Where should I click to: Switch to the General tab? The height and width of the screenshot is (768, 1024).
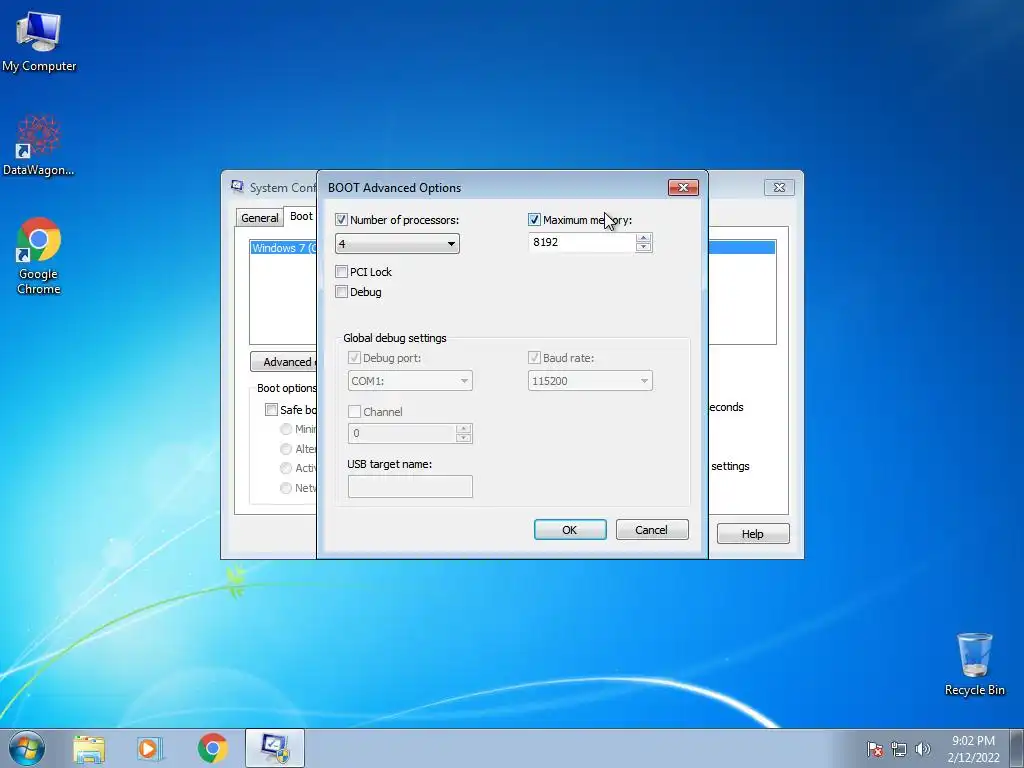tap(259, 217)
